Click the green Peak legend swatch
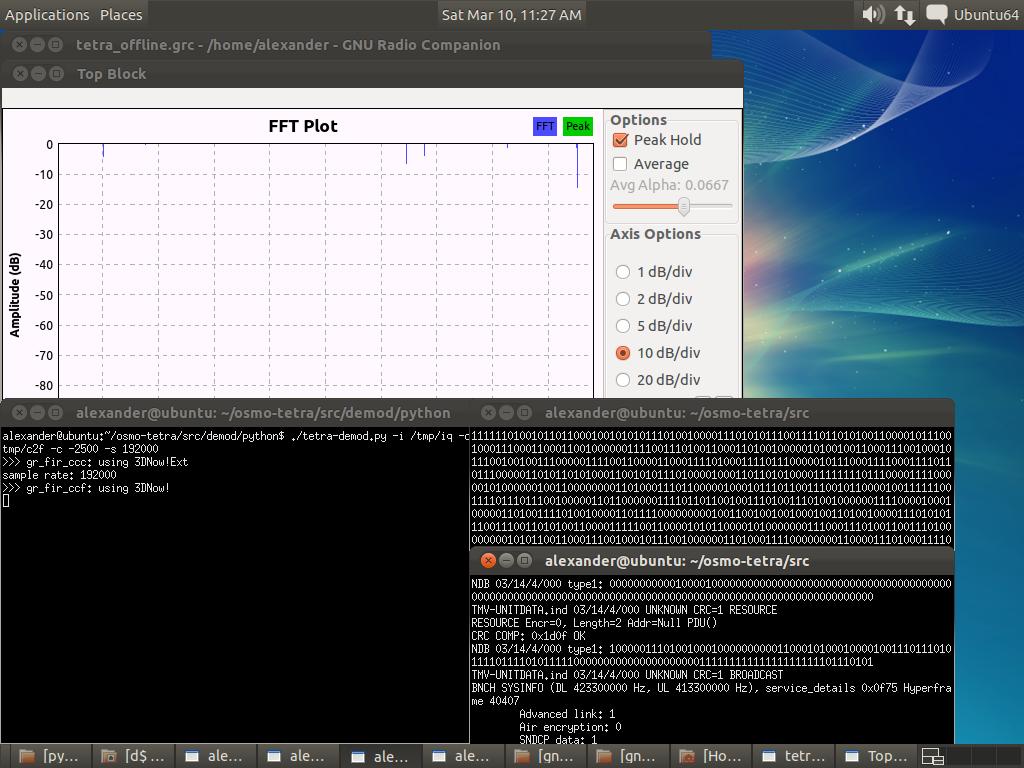Image resolution: width=1024 pixels, height=768 pixels. point(578,126)
